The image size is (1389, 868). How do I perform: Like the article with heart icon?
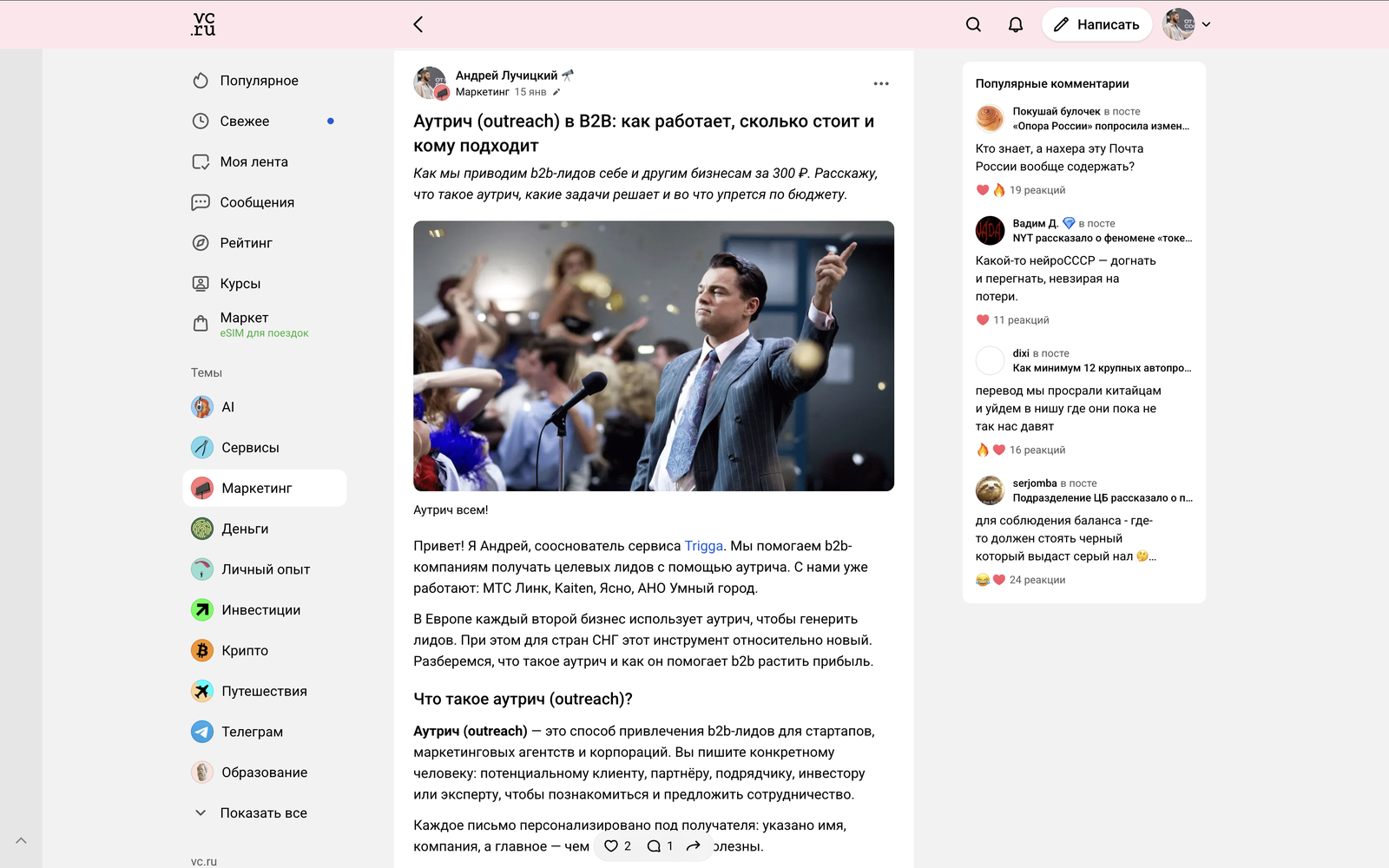(x=611, y=846)
